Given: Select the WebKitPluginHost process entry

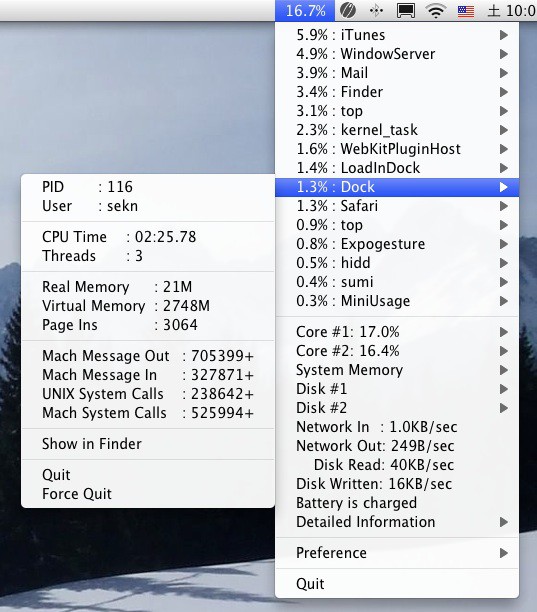Looking at the screenshot, I should click(397, 149).
